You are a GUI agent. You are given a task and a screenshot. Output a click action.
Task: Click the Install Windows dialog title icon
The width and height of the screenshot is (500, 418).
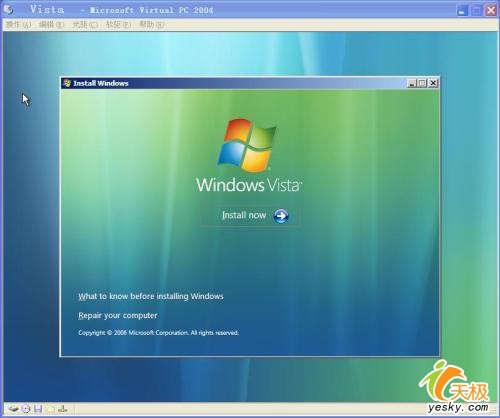(67, 83)
